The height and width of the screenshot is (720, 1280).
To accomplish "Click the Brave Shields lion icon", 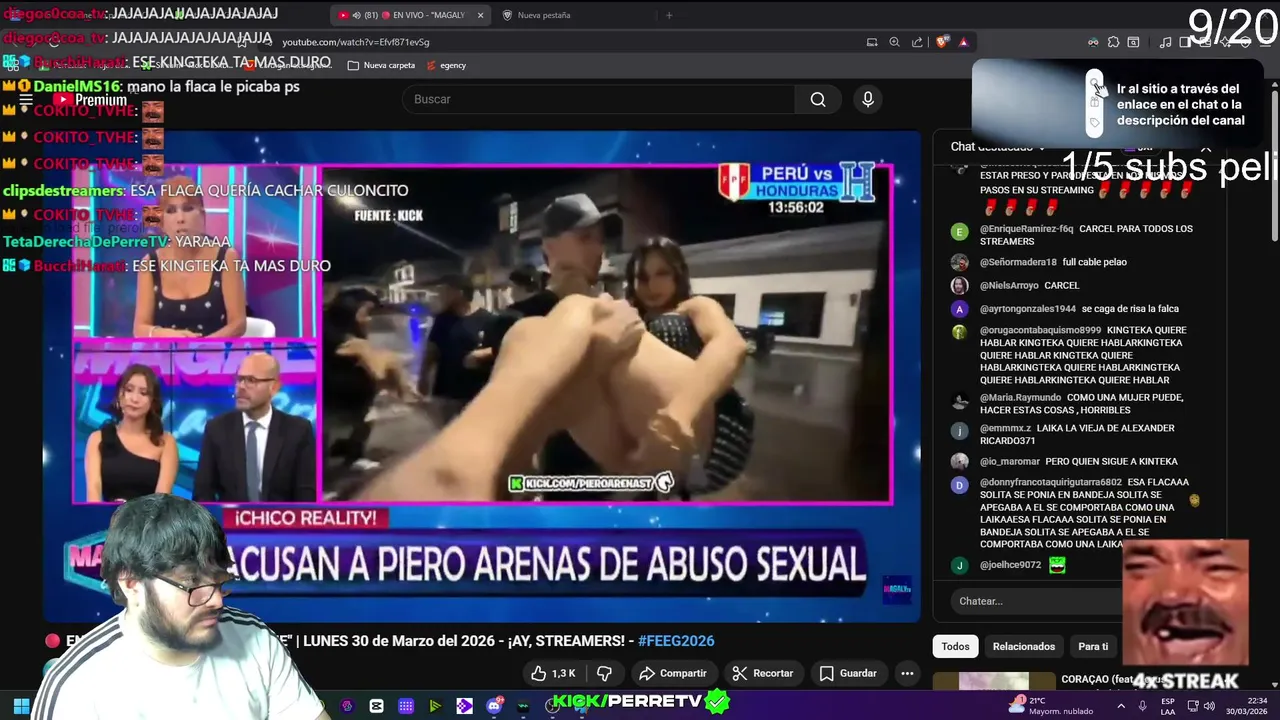I will tap(942, 42).
